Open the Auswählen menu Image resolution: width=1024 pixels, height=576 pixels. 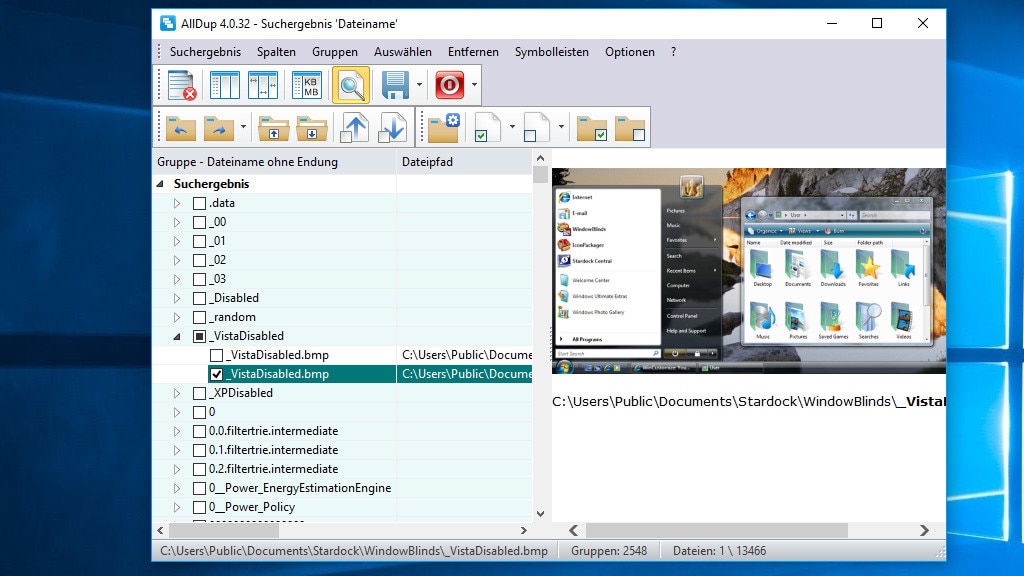[x=403, y=52]
